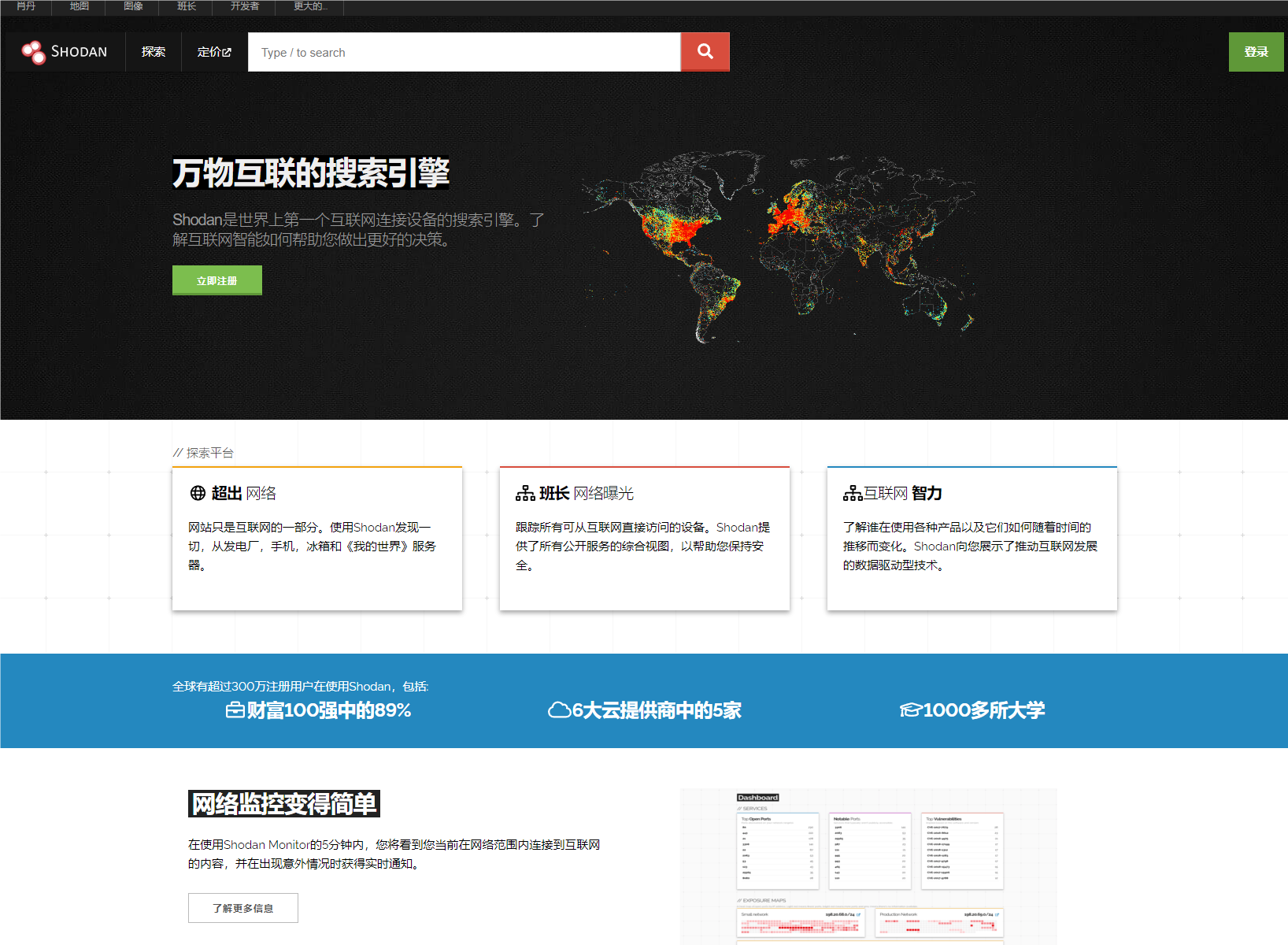This screenshot has width=1288, height=945.
Task: Click the green 立即注册 sign-up button
Action: click(217, 280)
